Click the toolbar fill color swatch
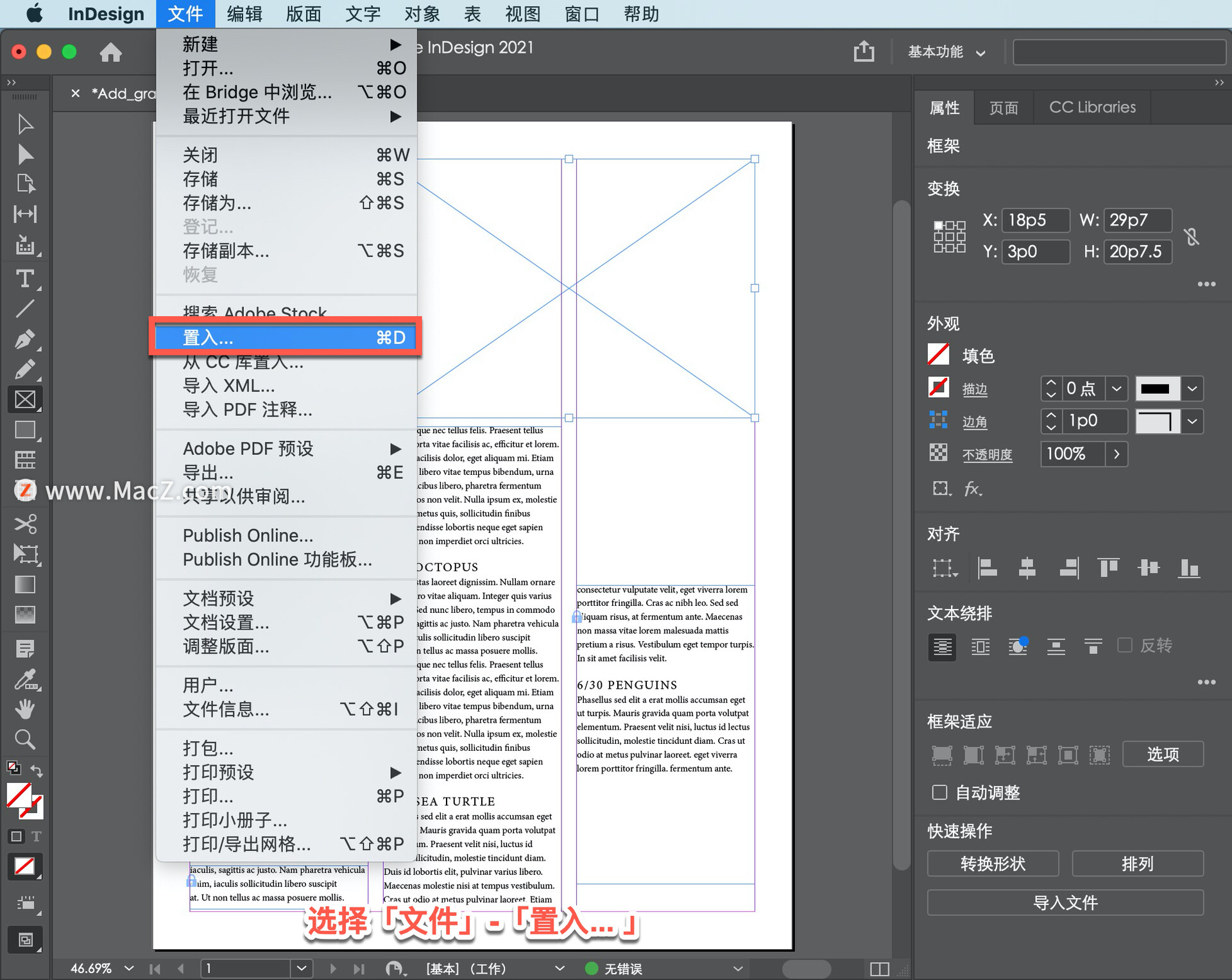The image size is (1232, 980). 19,796
